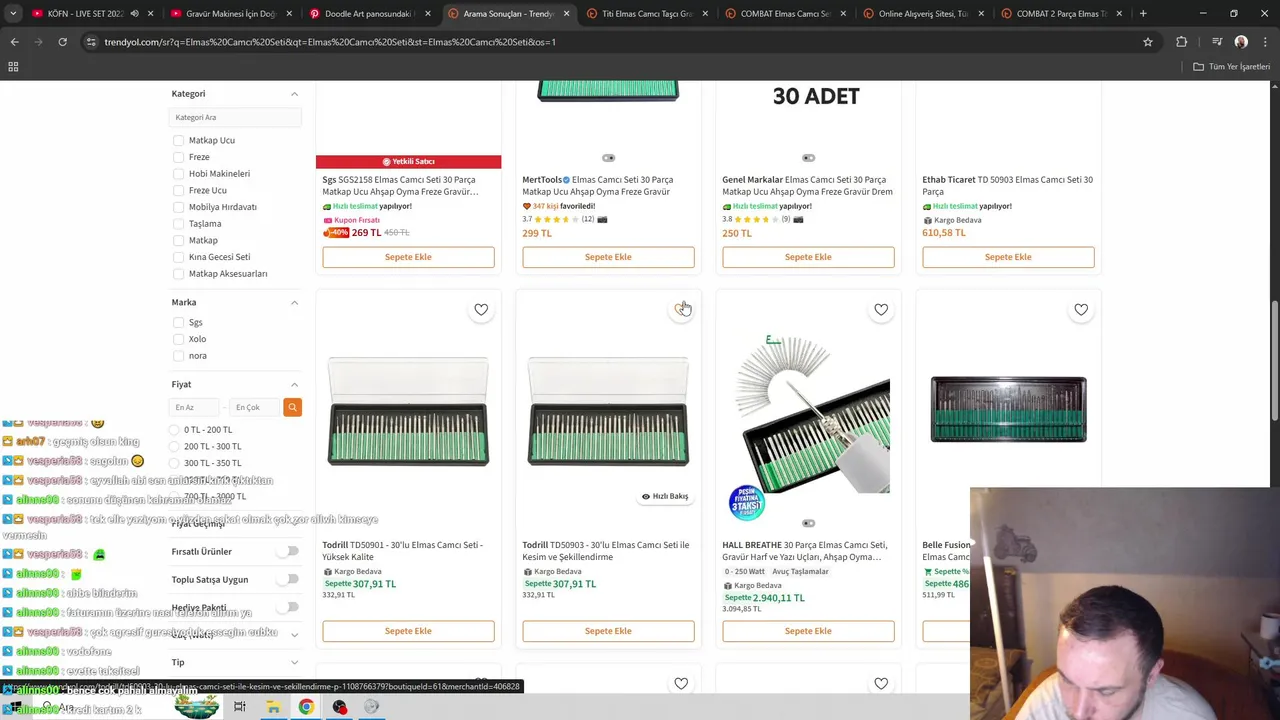
Task: Switch to the Titi Elmas Camcı Taşçı tab
Action: 644,14
